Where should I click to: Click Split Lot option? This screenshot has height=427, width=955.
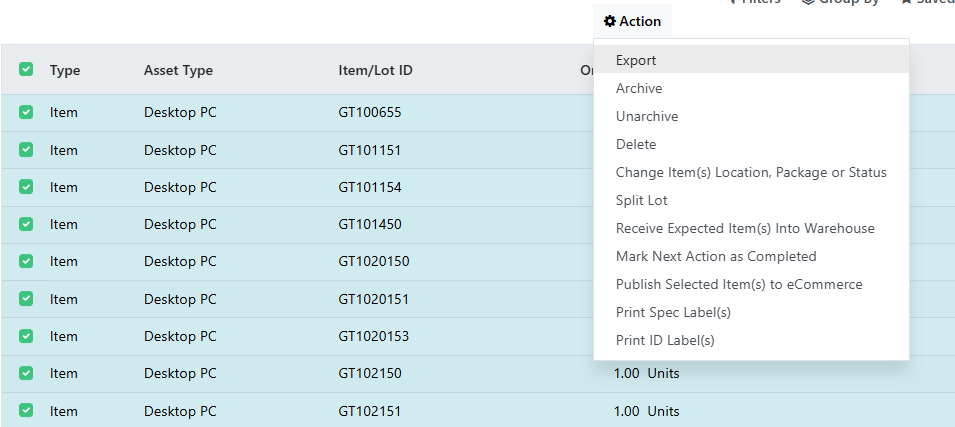(642, 200)
